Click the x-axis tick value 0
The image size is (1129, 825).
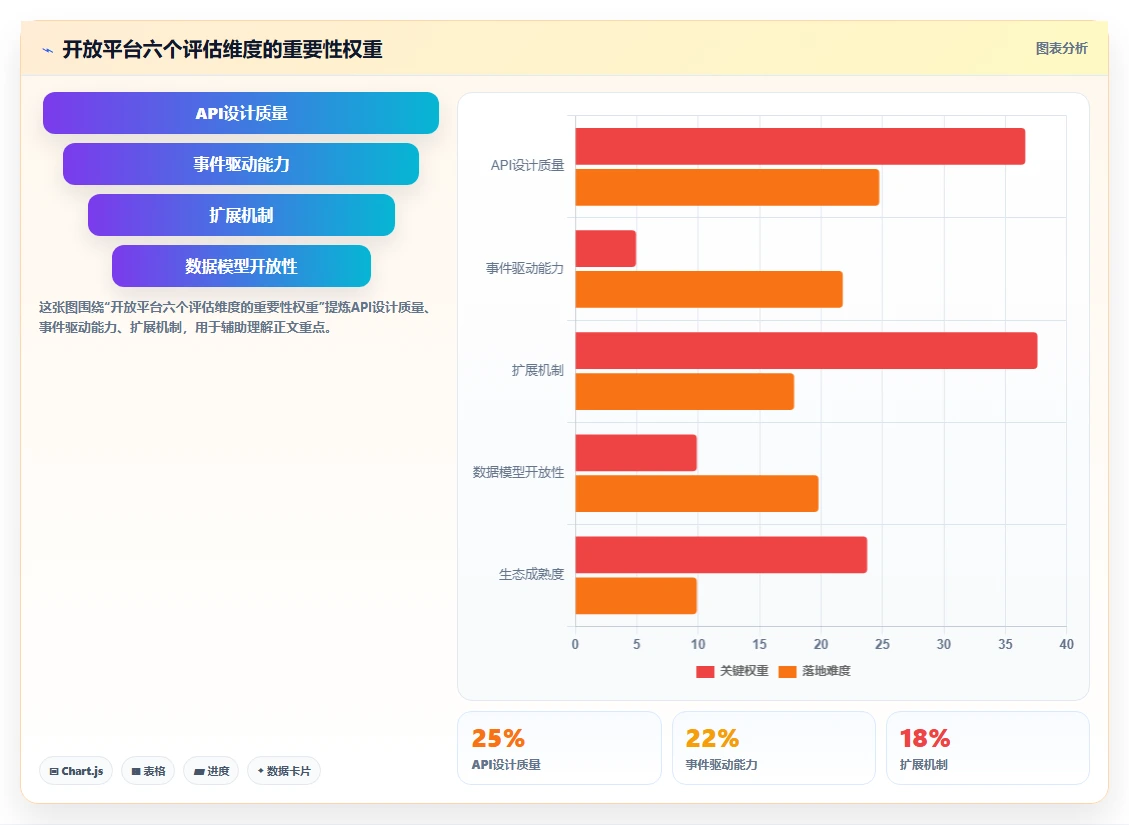575,644
